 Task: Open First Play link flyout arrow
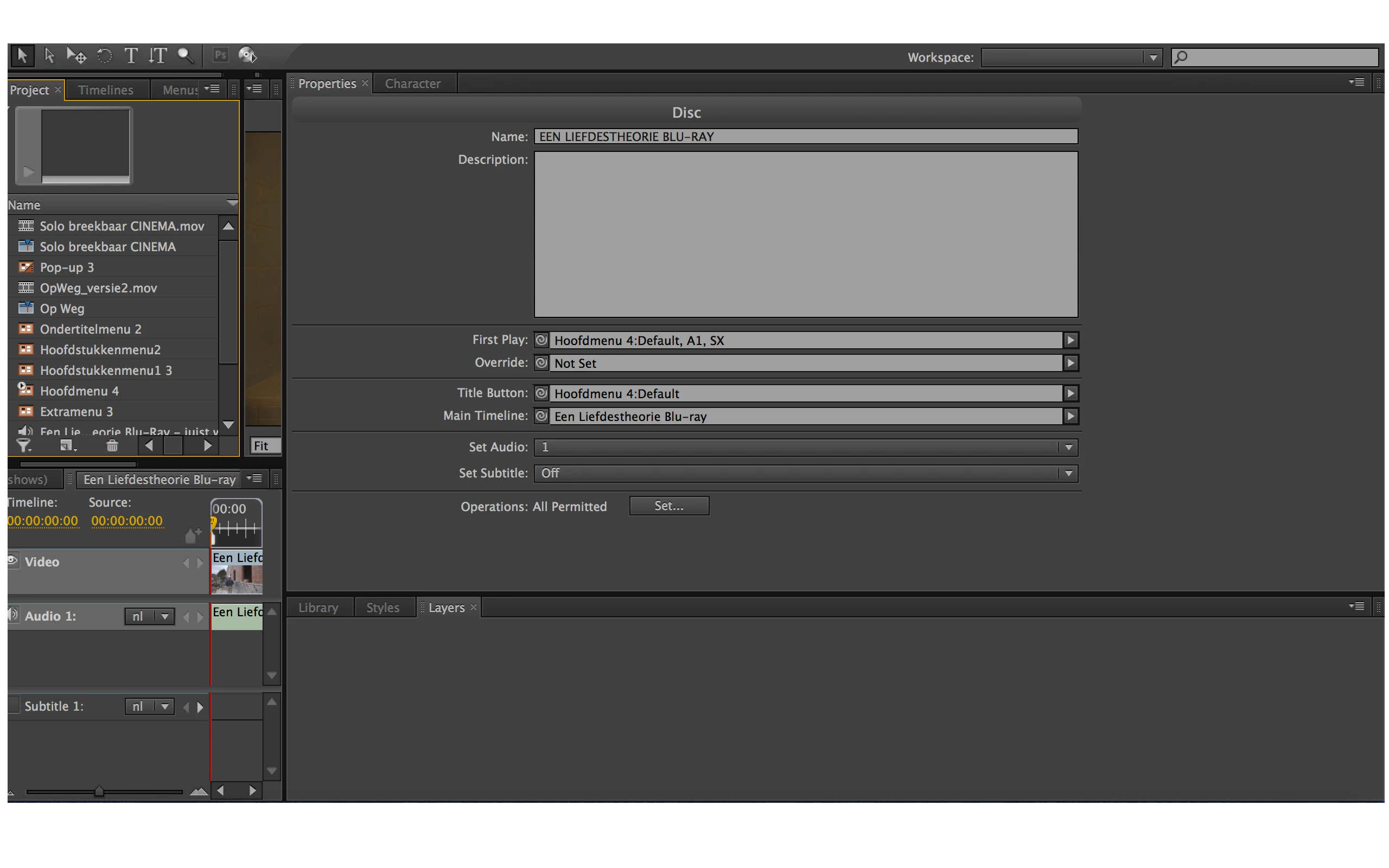[x=1071, y=341]
